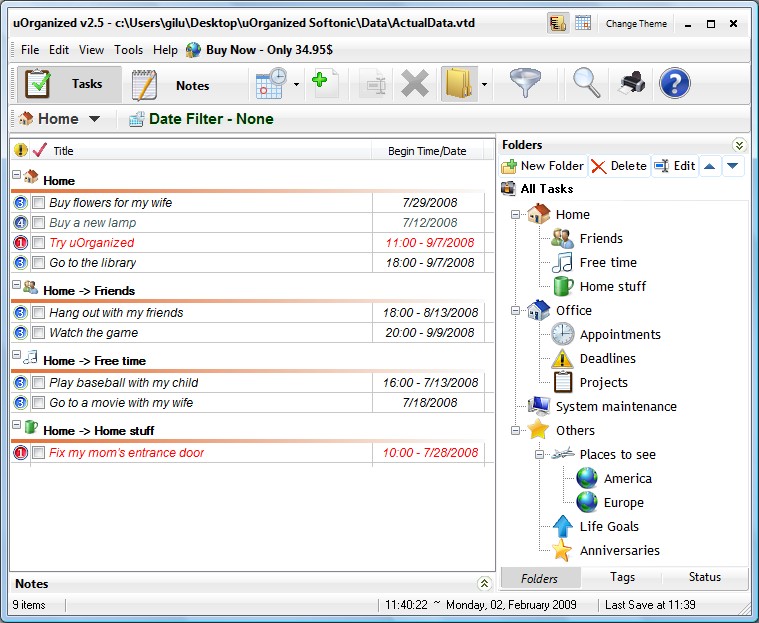
Task: Open the funnel filter tool
Action: coord(525,84)
